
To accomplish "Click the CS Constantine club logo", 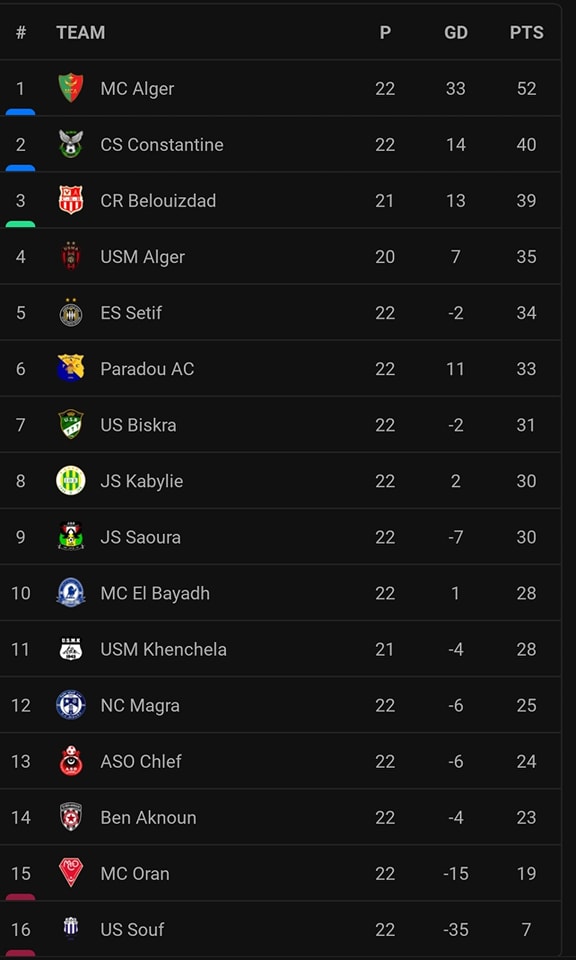I will (x=70, y=144).
